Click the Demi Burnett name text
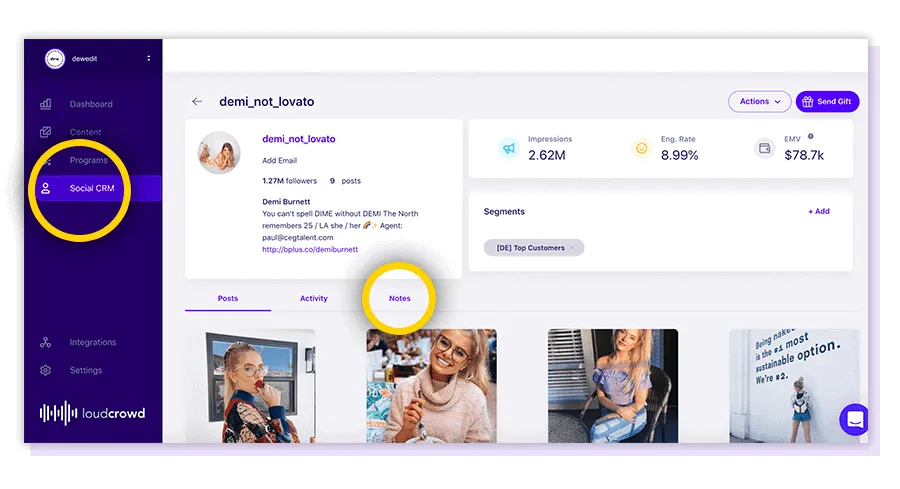Image resolution: width=900 pixels, height=489 pixels. (x=286, y=201)
